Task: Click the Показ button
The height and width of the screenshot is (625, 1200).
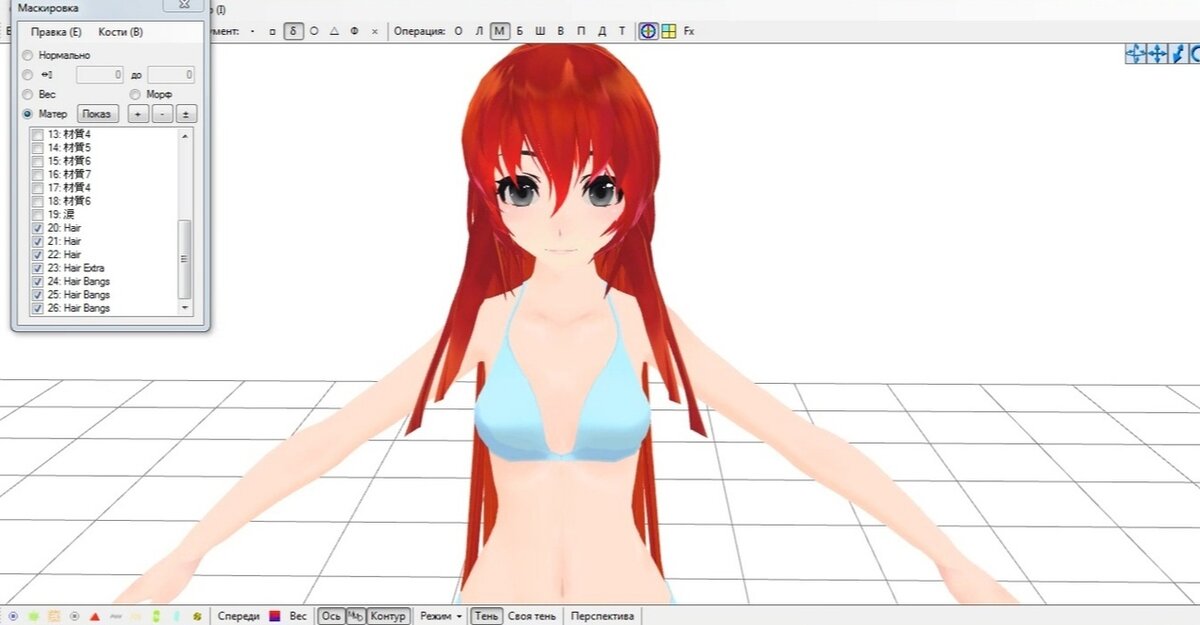Action: tap(98, 114)
